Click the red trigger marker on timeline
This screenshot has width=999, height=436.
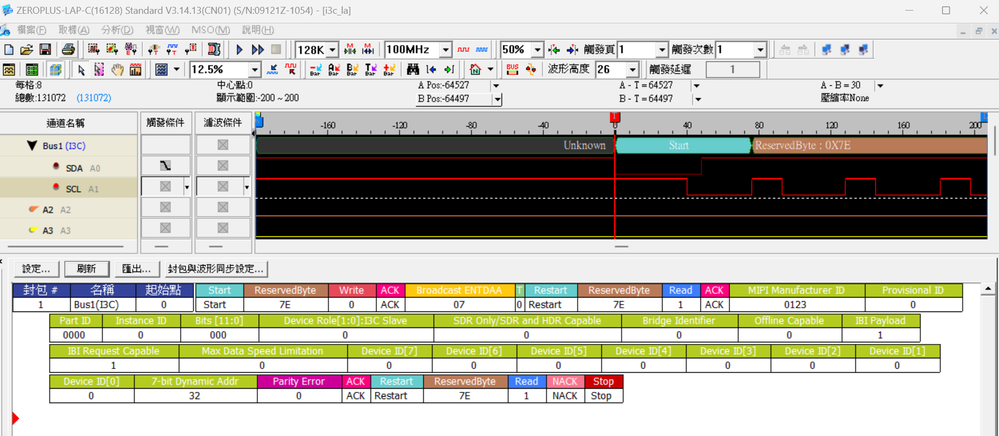[614, 117]
